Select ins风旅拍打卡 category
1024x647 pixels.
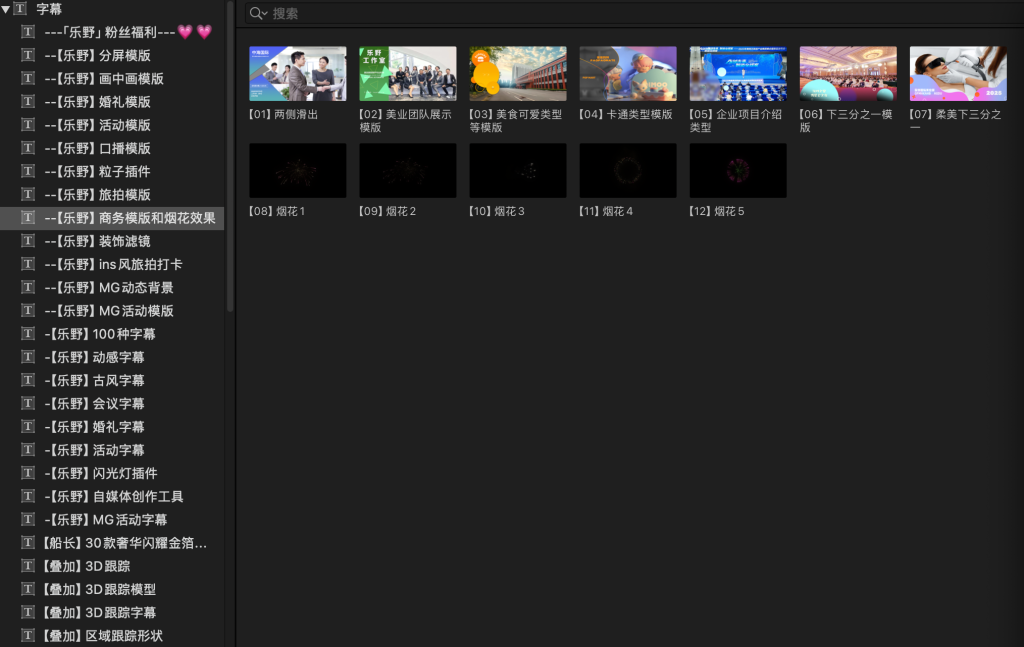[x=112, y=264]
